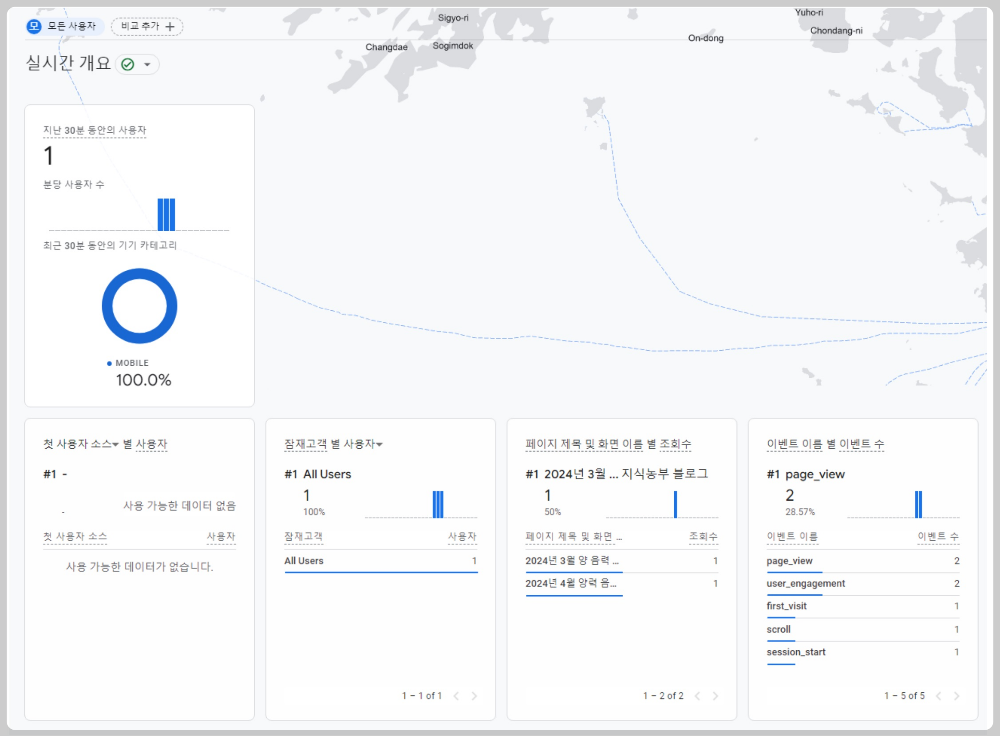The width and height of the screenshot is (1000, 736).
Task: Go to previous page in page views card
Action: point(697,696)
